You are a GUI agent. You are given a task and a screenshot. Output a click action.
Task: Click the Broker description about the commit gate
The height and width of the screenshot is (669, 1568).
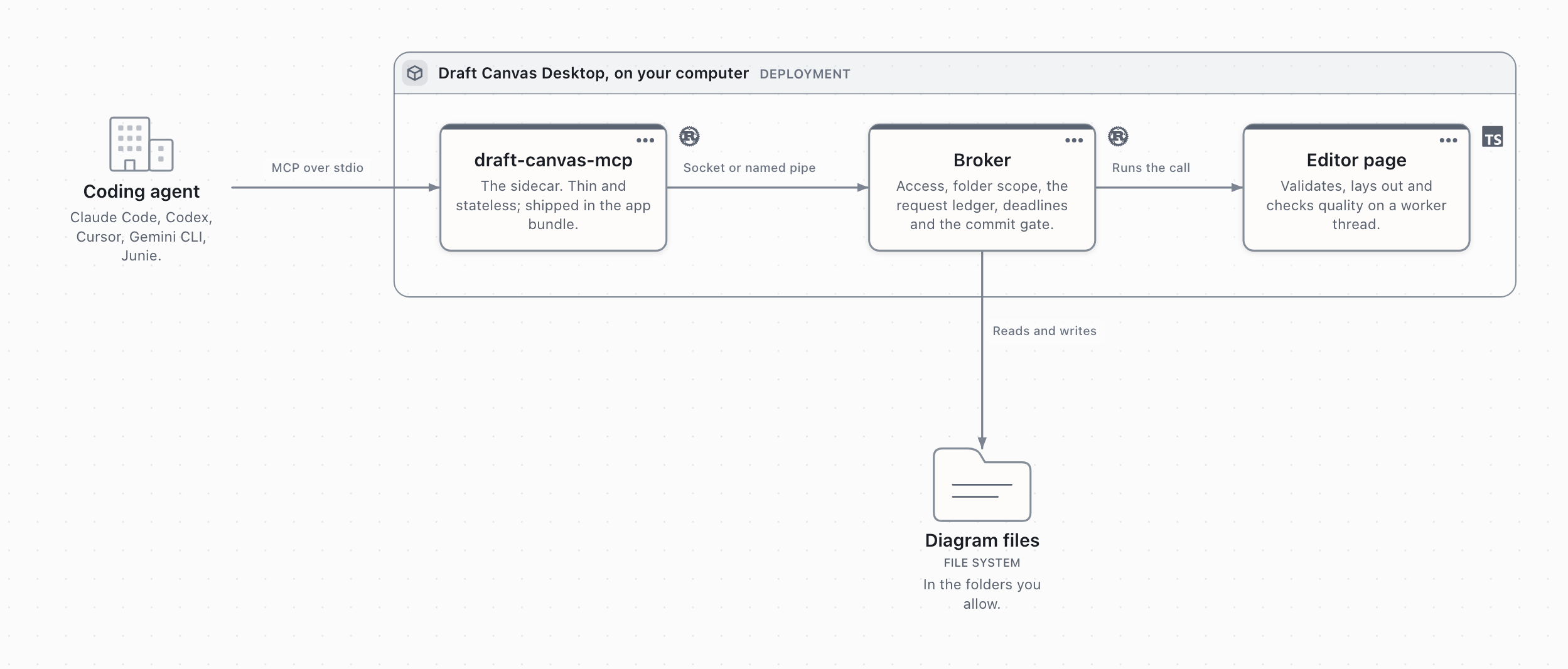click(x=982, y=205)
